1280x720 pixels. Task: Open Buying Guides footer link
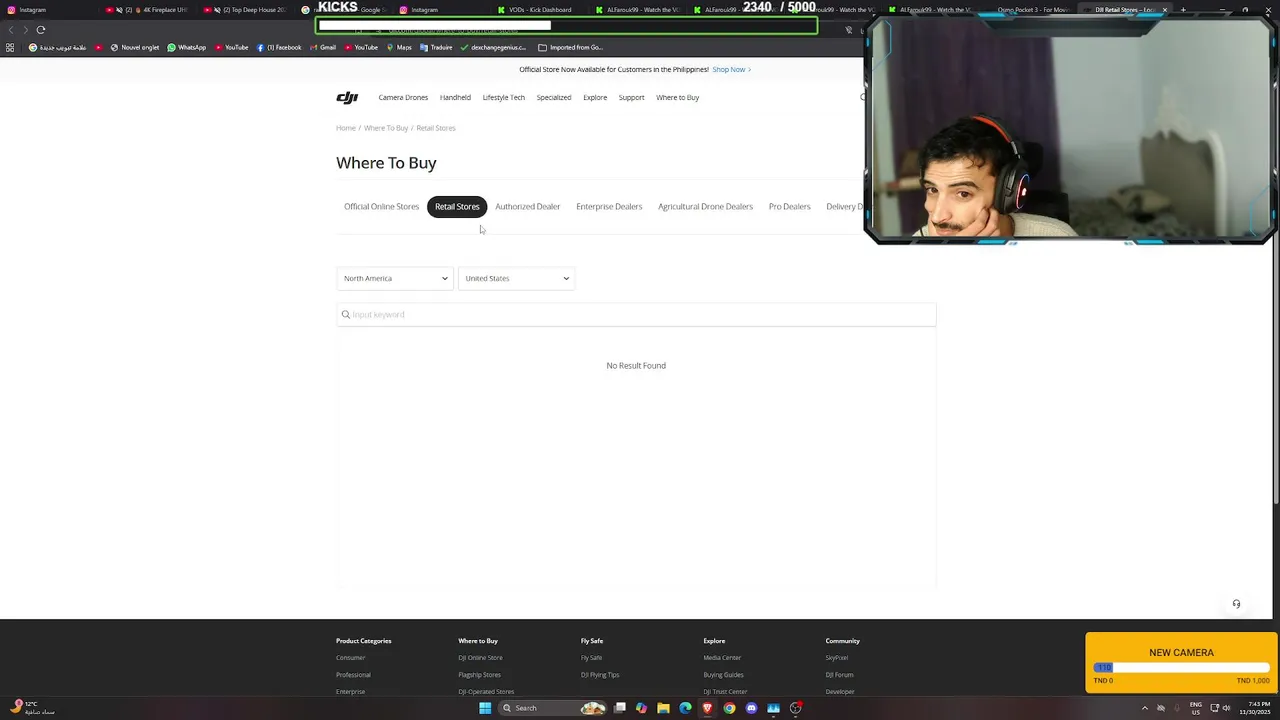pyautogui.click(x=723, y=675)
